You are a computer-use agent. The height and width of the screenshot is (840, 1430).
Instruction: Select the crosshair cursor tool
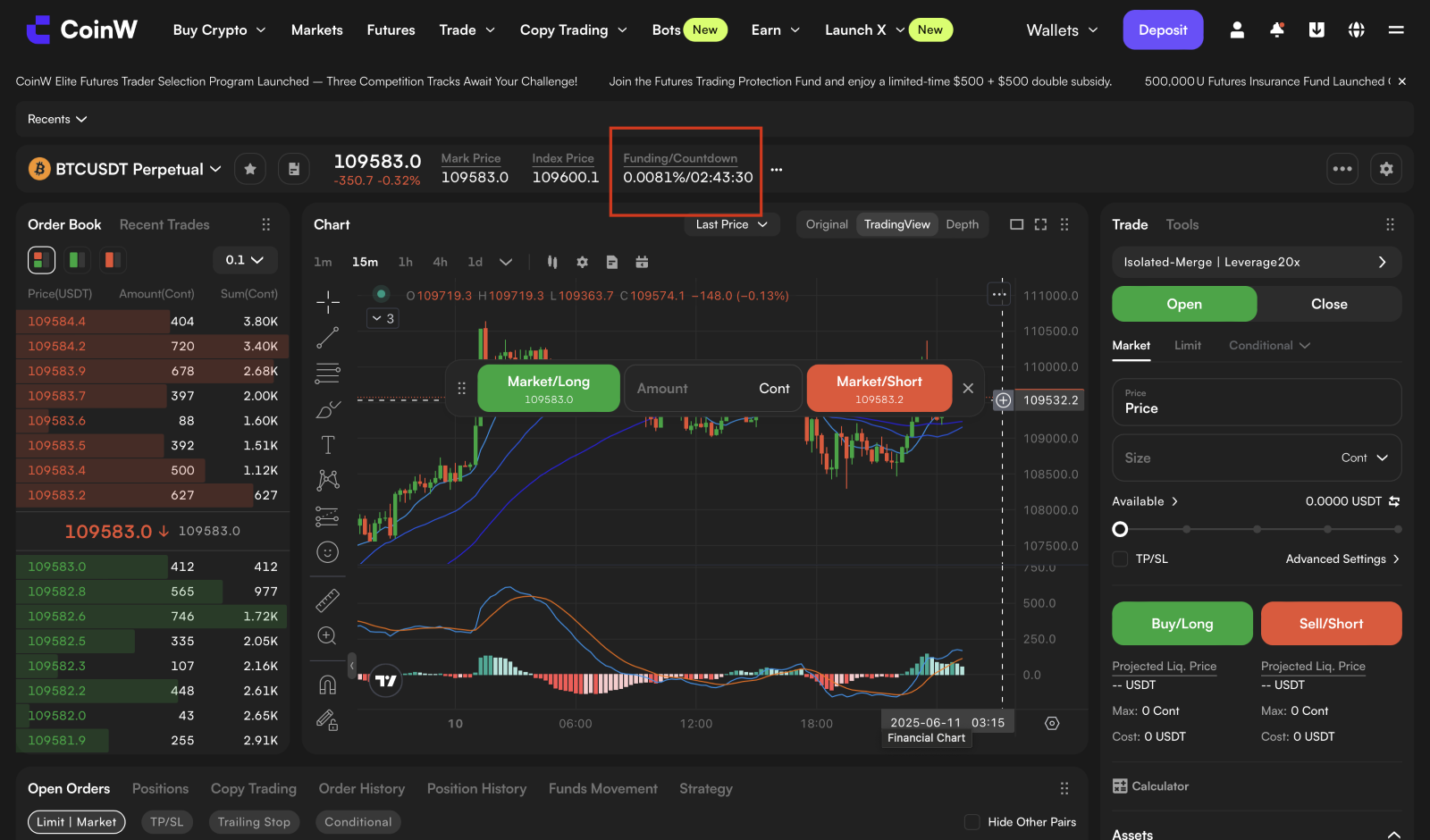coord(328,302)
